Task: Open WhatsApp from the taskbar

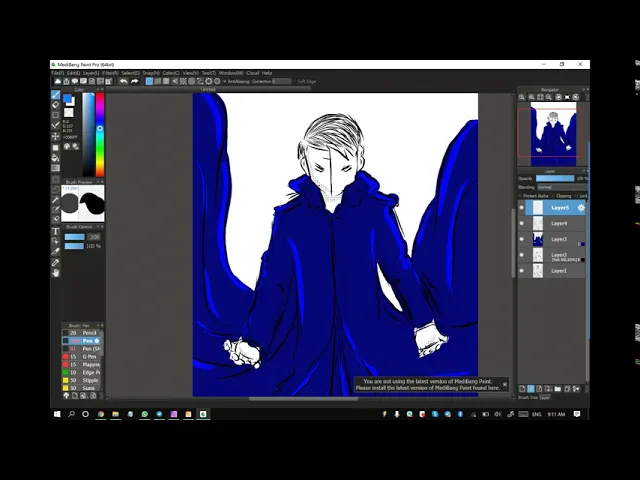Action: coord(144,414)
